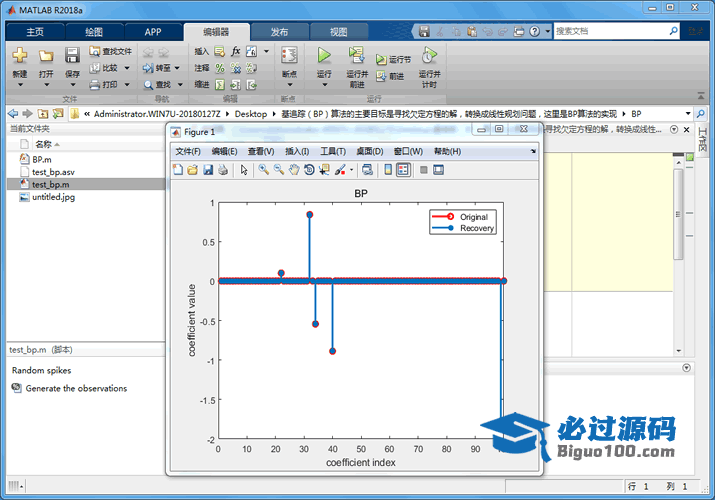Click the help question mark icon

click(x=534, y=31)
